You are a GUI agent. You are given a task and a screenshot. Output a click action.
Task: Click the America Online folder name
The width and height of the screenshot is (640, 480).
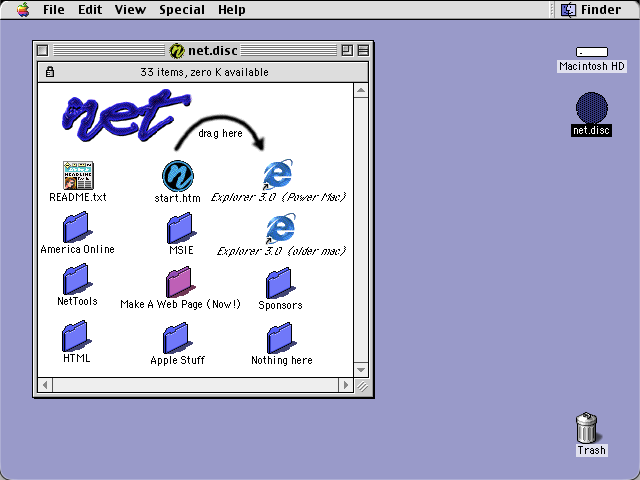point(78,249)
